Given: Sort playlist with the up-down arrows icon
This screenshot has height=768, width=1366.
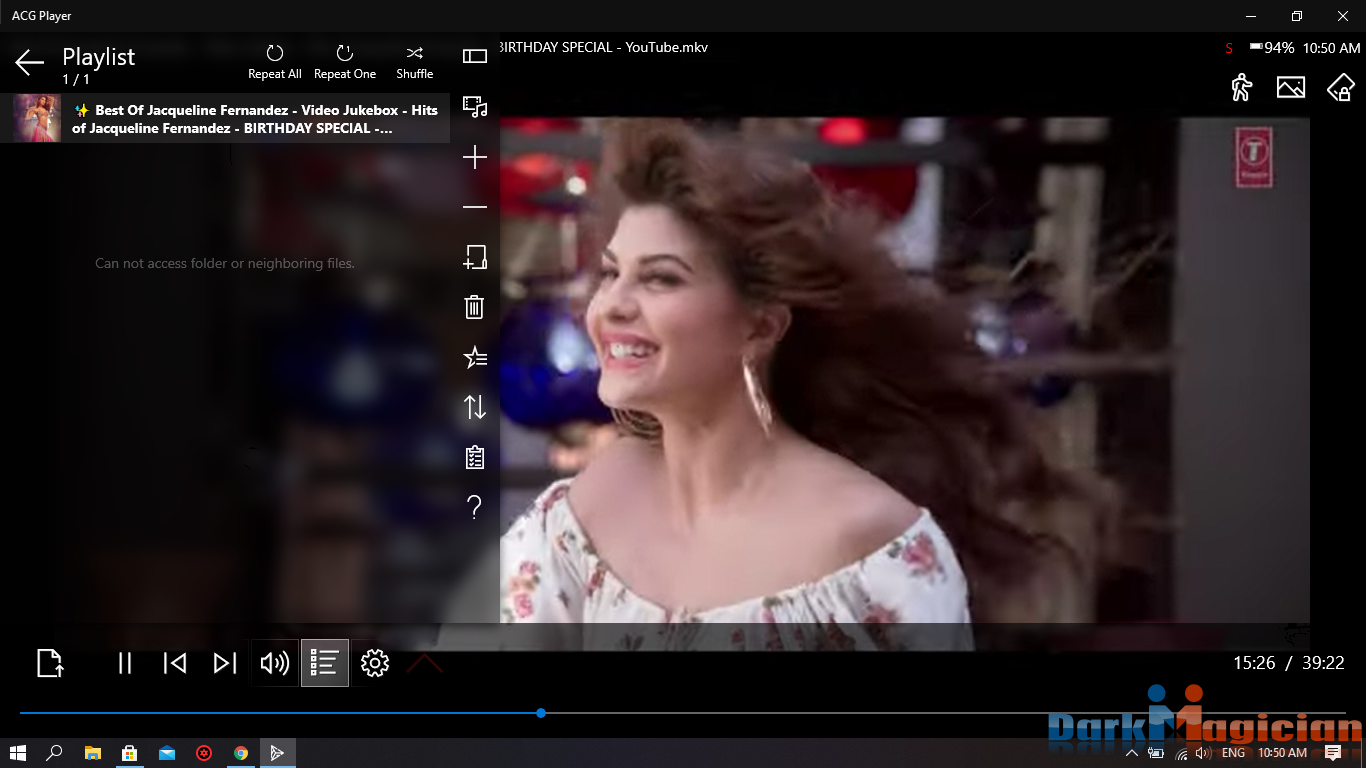Looking at the screenshot, I should (475, 407).
